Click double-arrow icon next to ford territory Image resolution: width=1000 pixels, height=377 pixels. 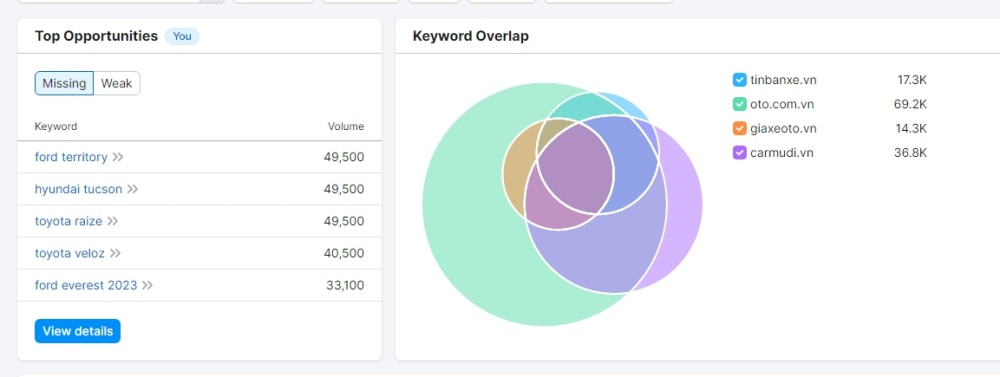coord(117,157)
